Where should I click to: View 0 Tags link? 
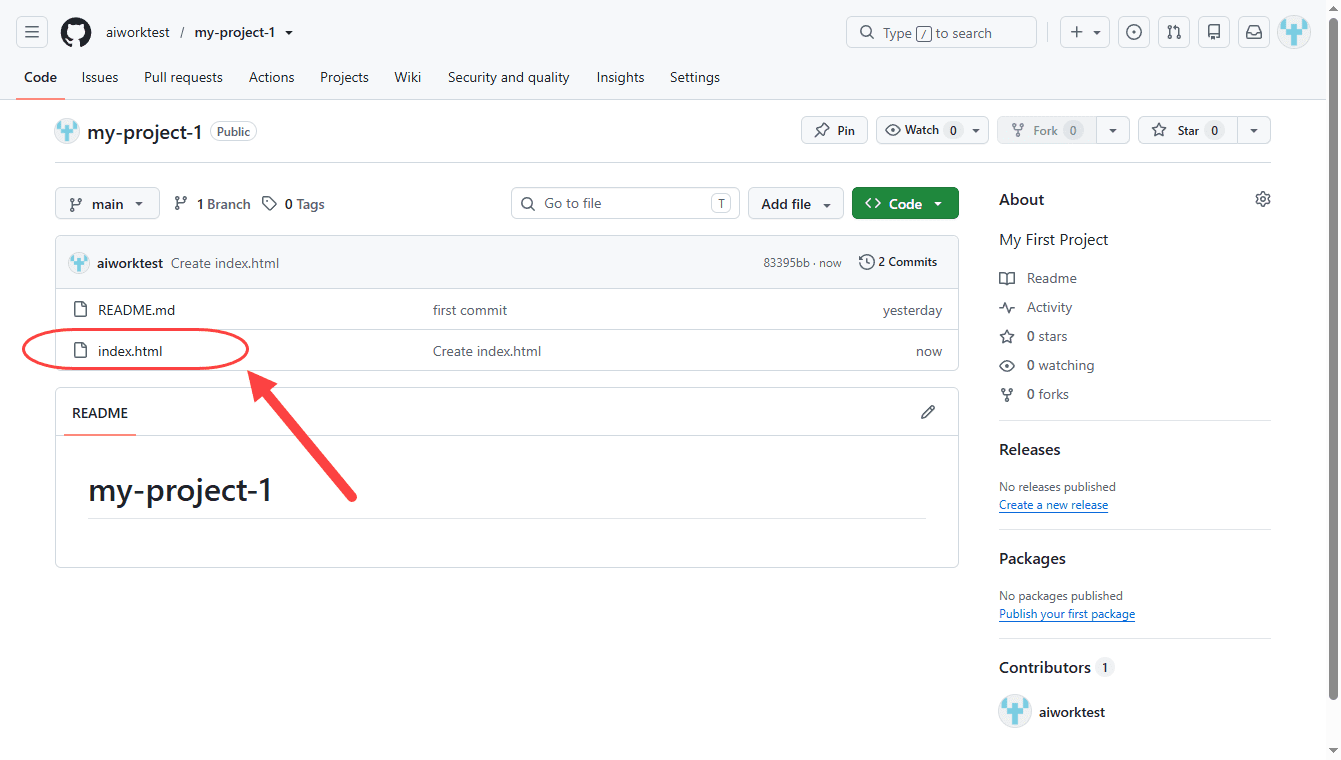pyautogui.click(x=294, y=204)
